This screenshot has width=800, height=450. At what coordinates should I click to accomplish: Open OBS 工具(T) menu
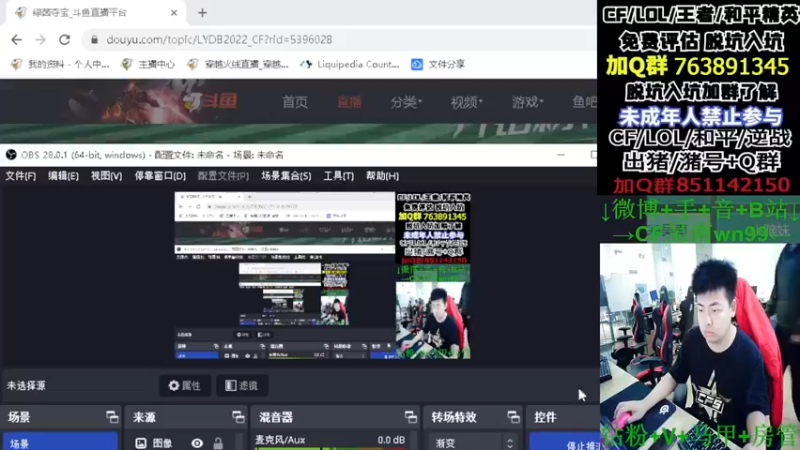(338, 176)
